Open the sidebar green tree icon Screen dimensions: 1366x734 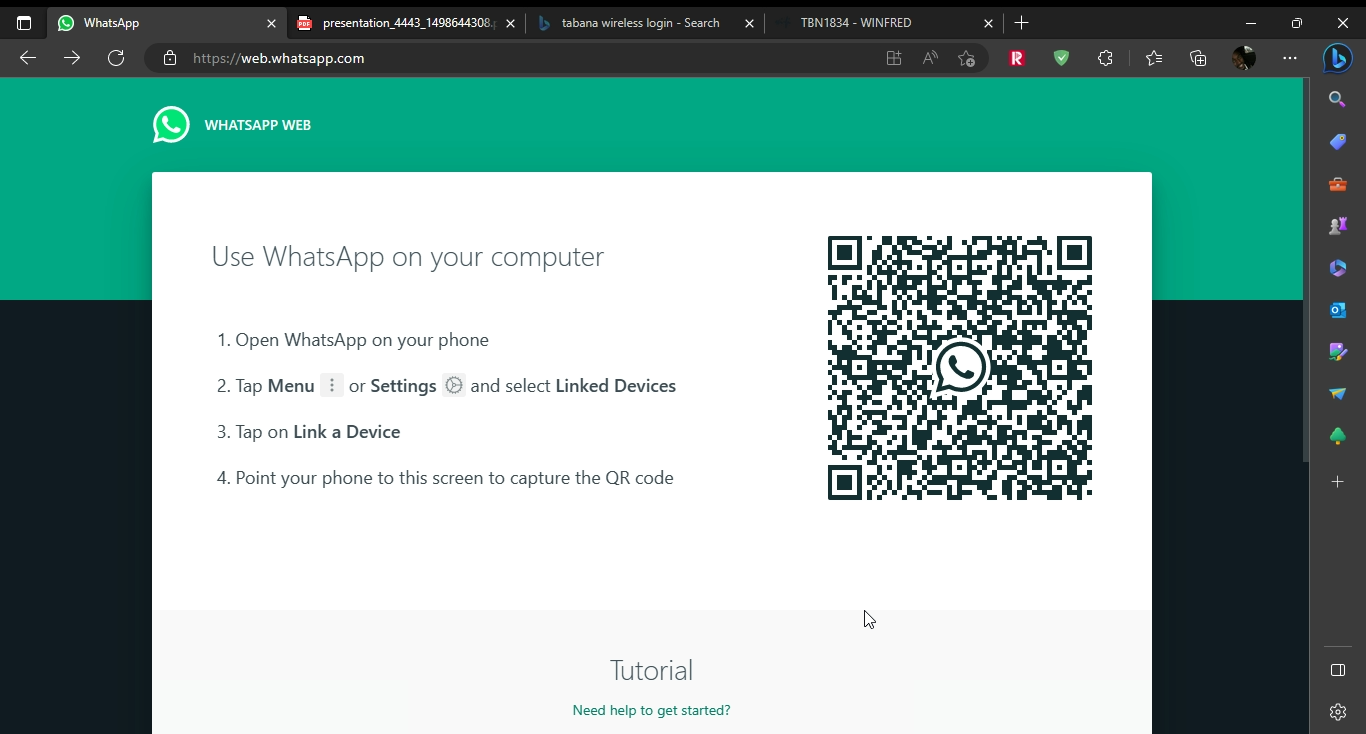(1338, 436)
